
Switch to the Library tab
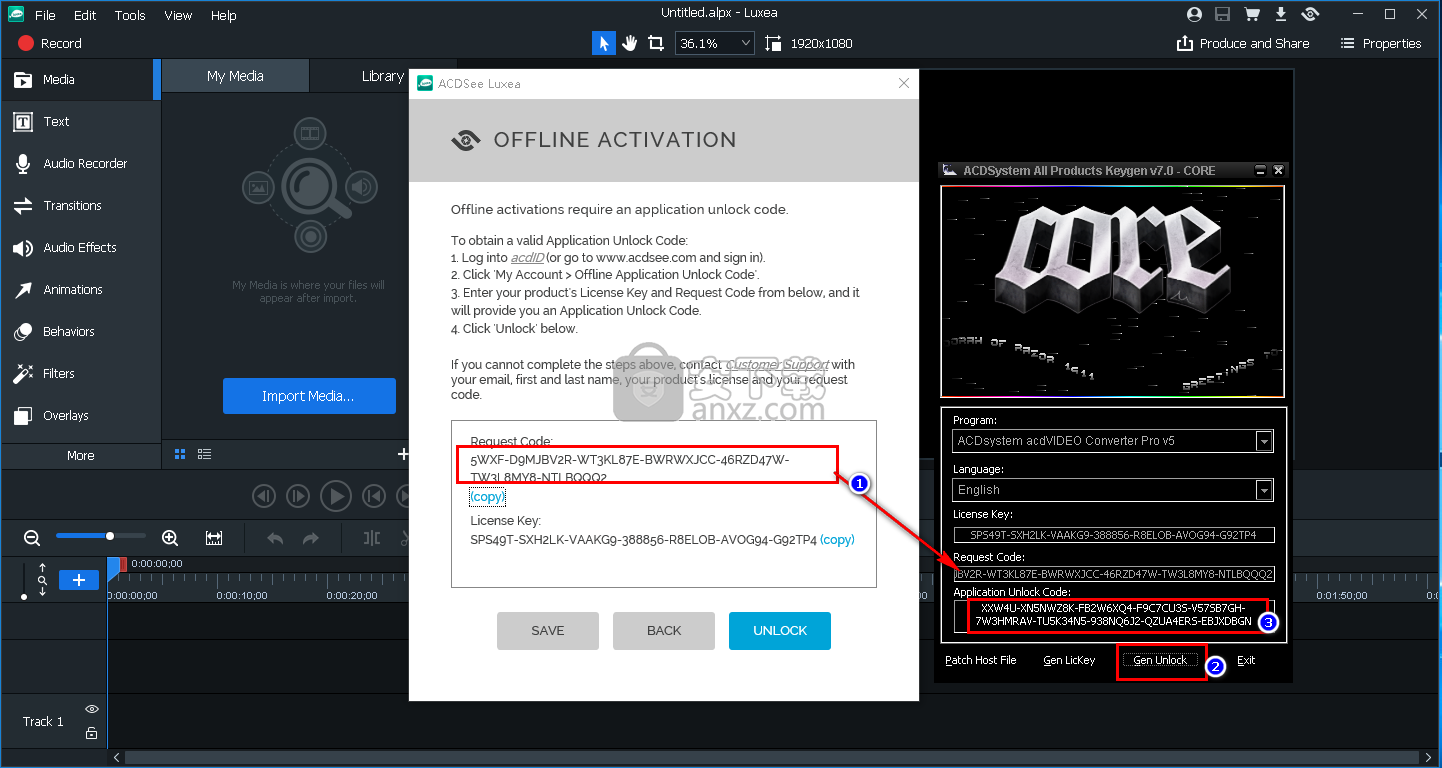tap(382, 76)
